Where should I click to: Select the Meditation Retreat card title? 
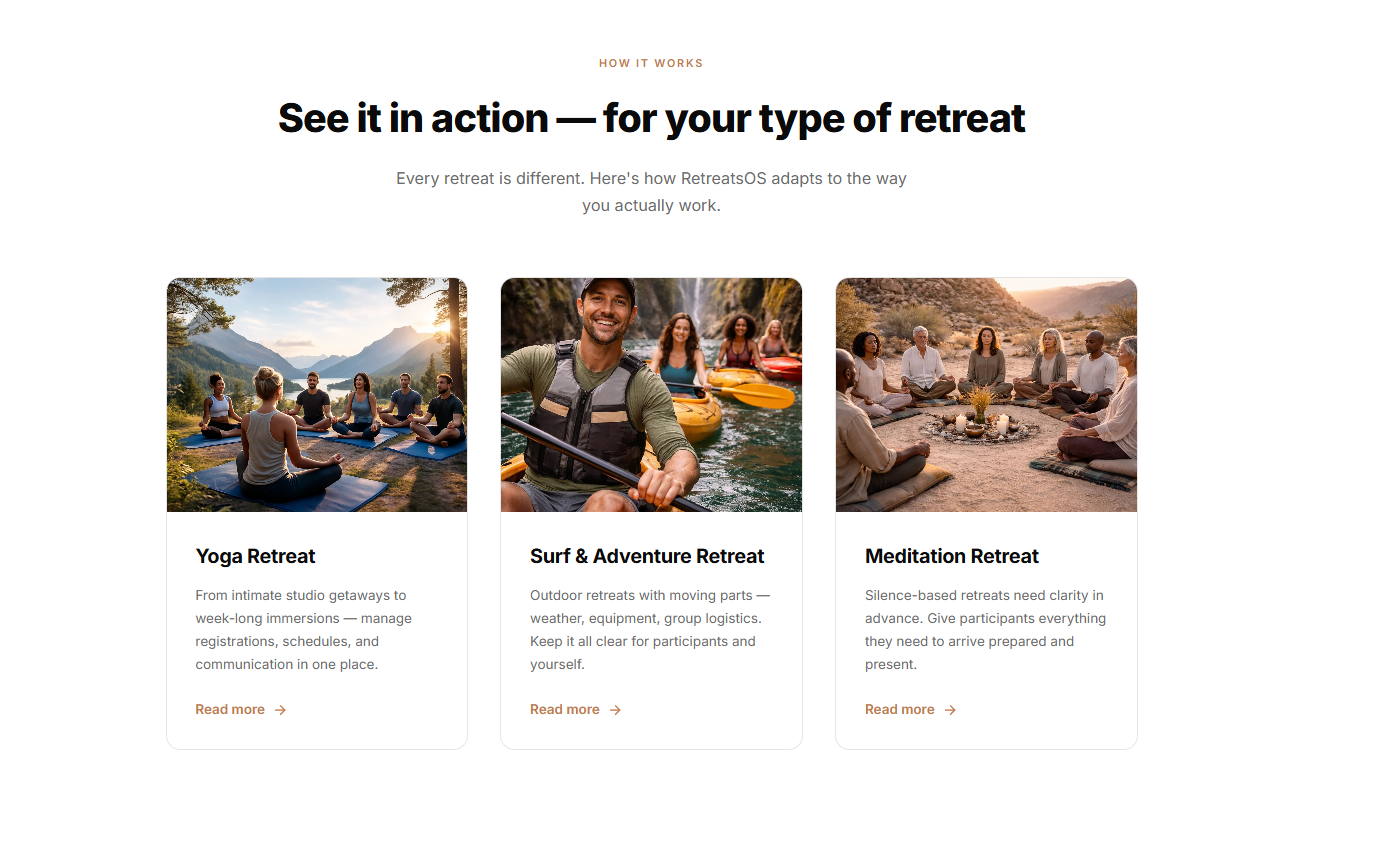(x=951, y=556)
